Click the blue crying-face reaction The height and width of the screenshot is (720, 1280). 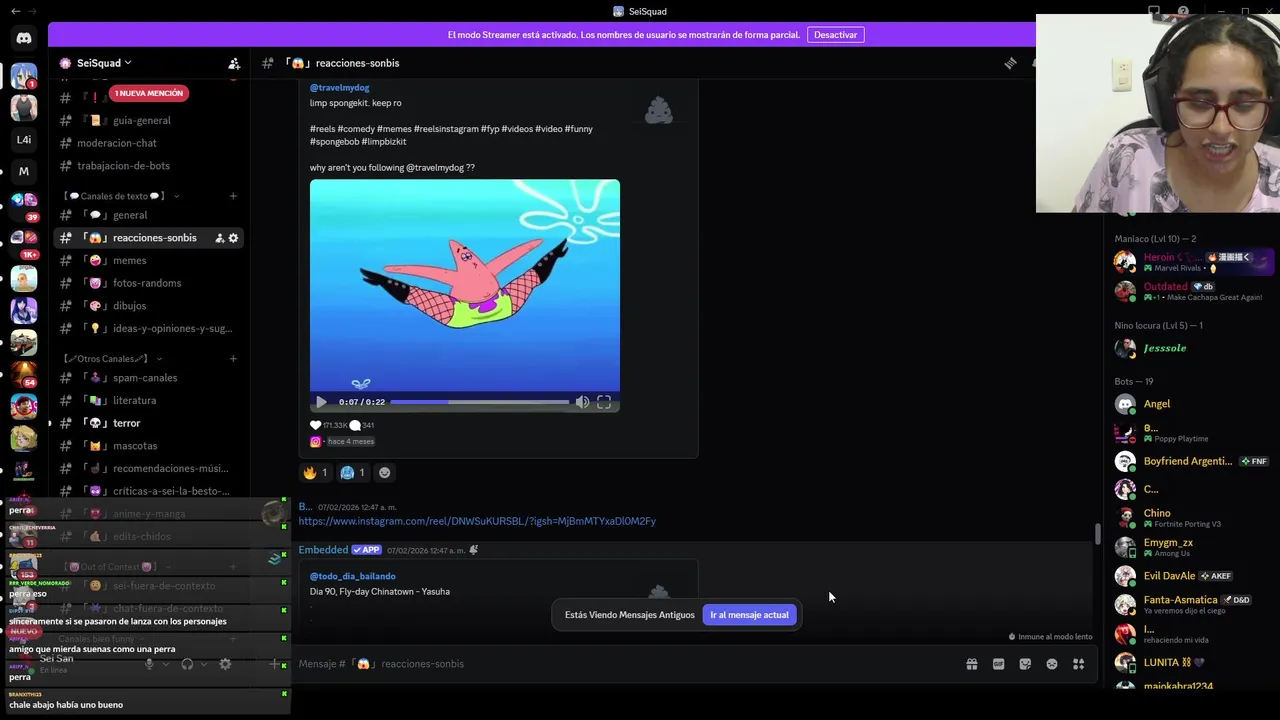coord(353,472)
